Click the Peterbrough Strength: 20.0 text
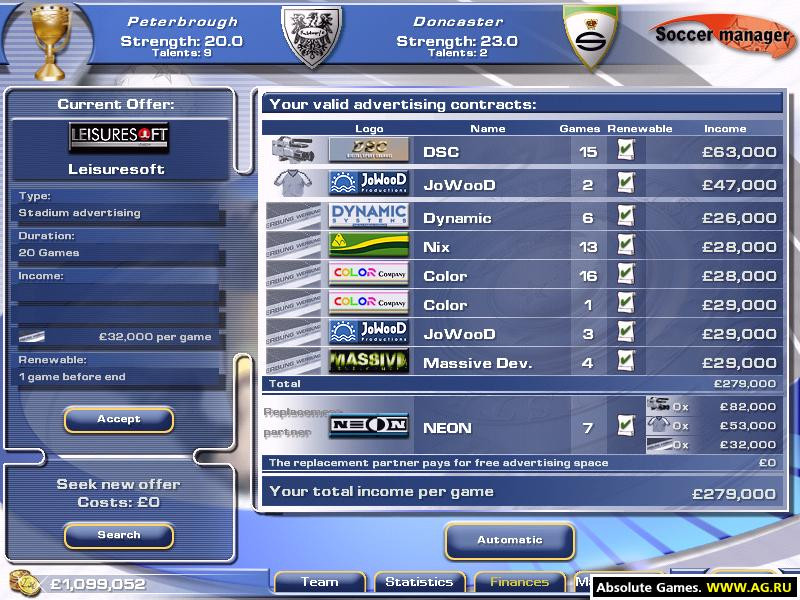 pyautogui.click(x=182, y=41)
